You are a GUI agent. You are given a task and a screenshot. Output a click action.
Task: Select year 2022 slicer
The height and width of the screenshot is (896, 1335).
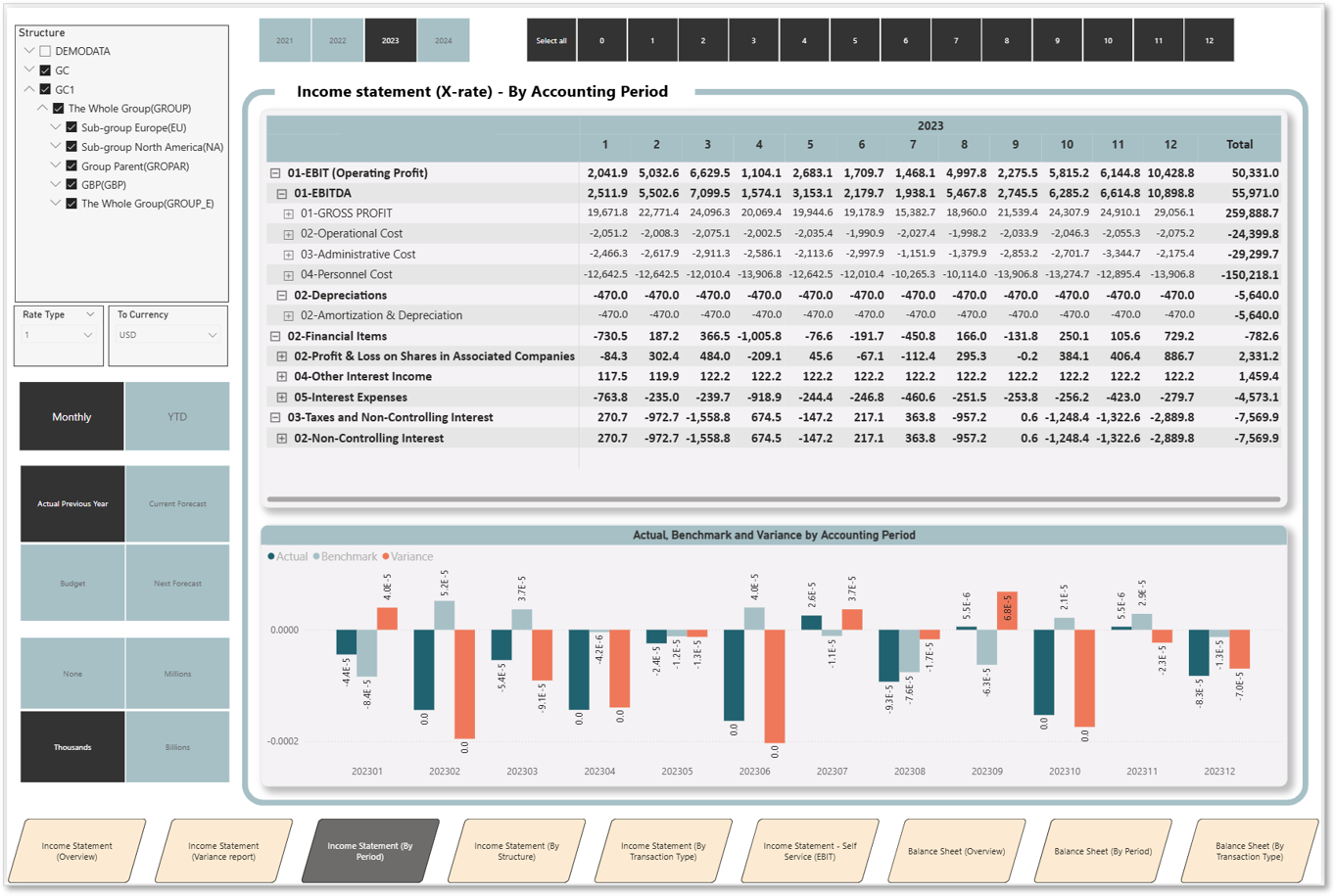[x=338, y=40]
